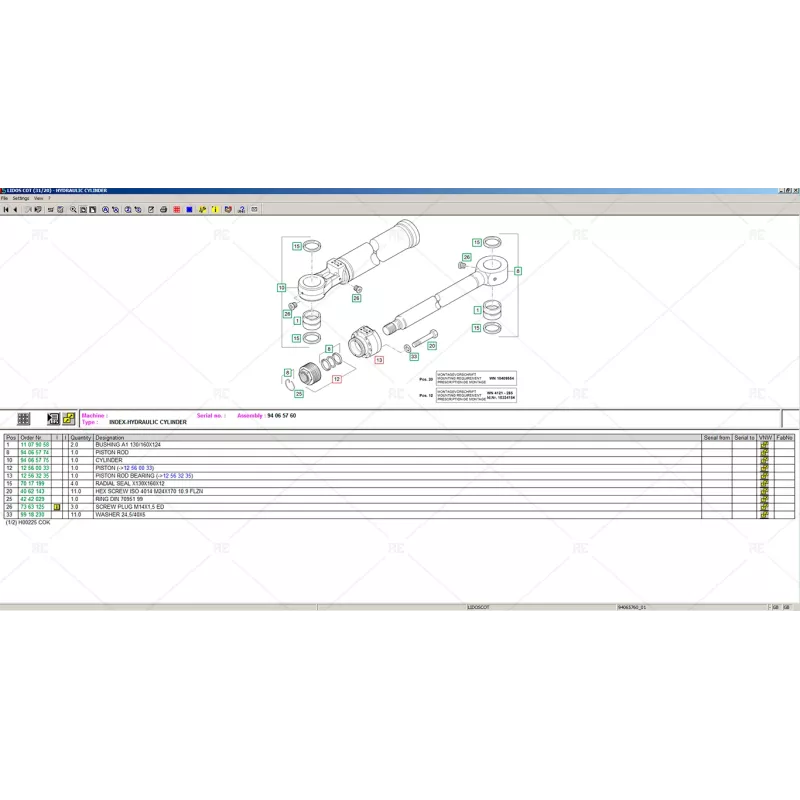The width and height of the screenshot is (800, 800).
Task: Open the Print function from the toolbar
Action: pyautogui.click(x=163, y=210)
